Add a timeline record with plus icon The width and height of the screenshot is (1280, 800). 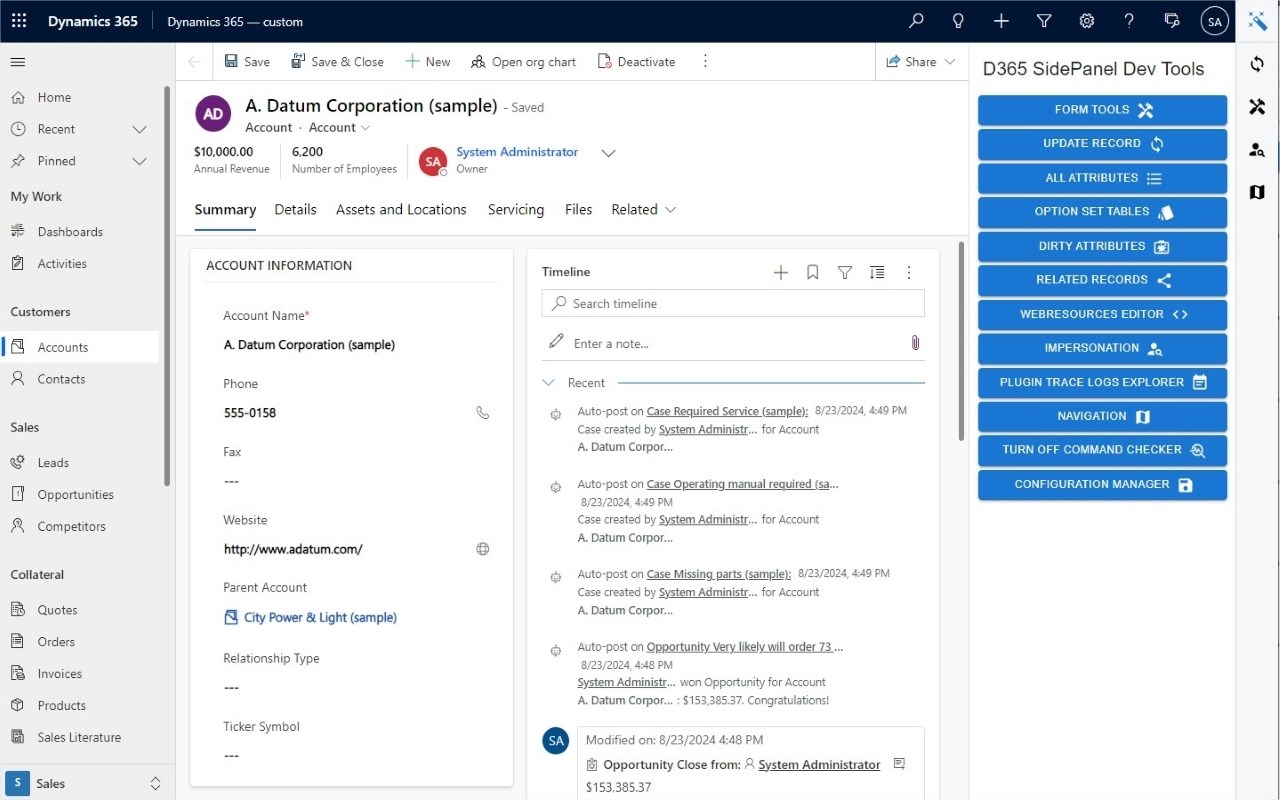tap(781, 272)
